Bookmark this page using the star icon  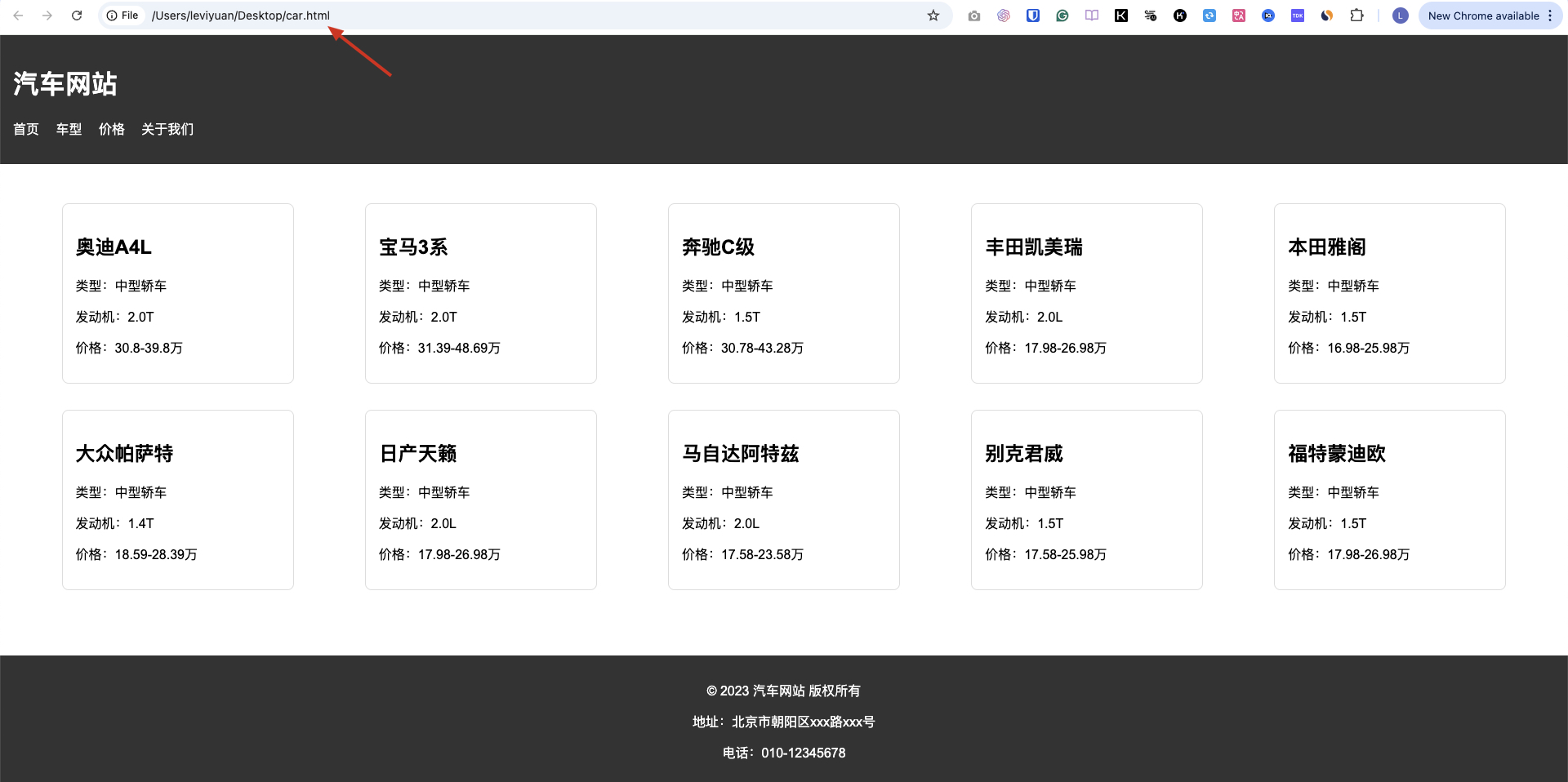(933, 16)
